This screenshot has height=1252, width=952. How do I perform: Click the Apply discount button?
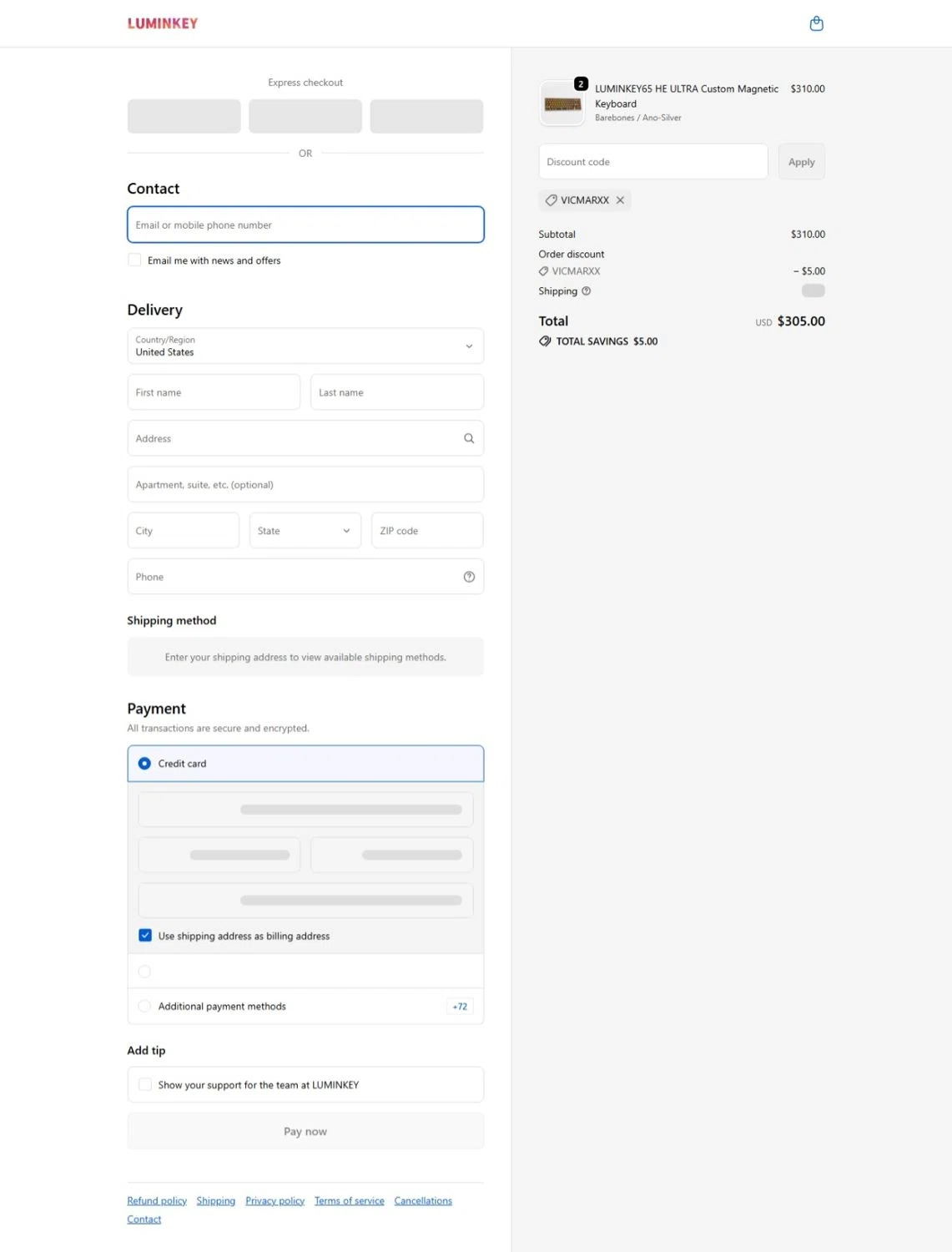pyautogui.click(x=801, y=162)
